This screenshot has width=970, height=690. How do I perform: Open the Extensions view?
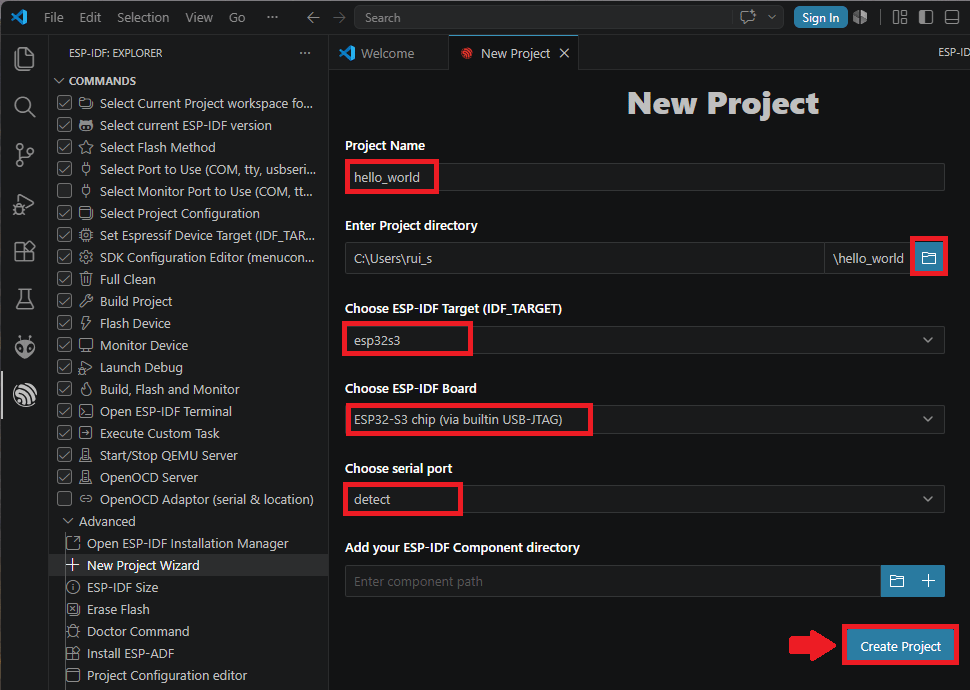[x=24, y=251]
